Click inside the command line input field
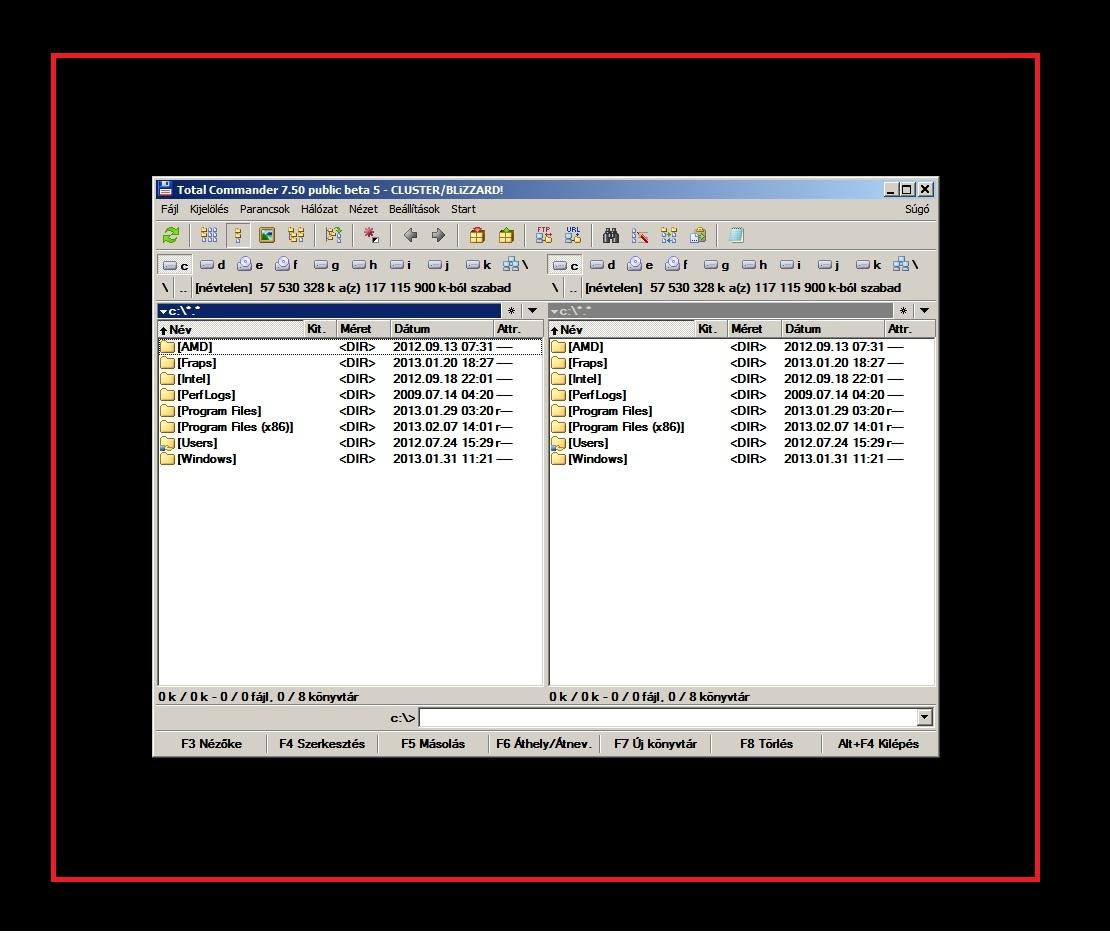Screen dimensions: 1110x934 [669, 718]
